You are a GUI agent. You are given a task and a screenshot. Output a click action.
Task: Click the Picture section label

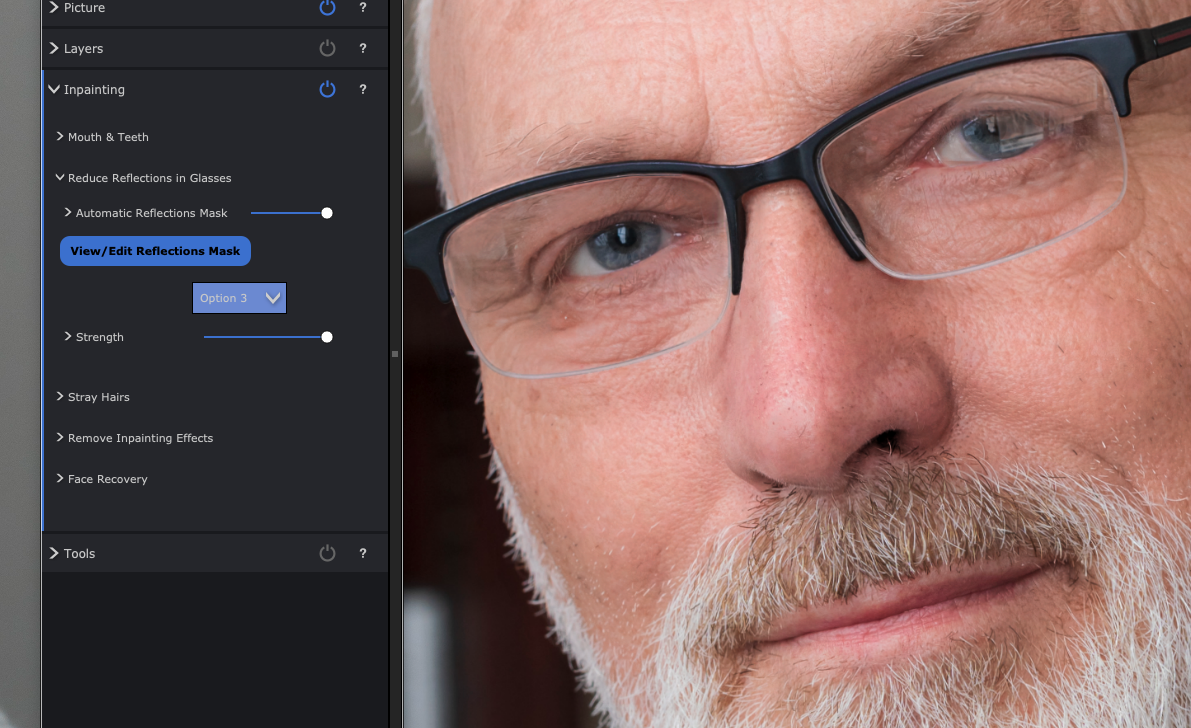[x=84, y=8]
